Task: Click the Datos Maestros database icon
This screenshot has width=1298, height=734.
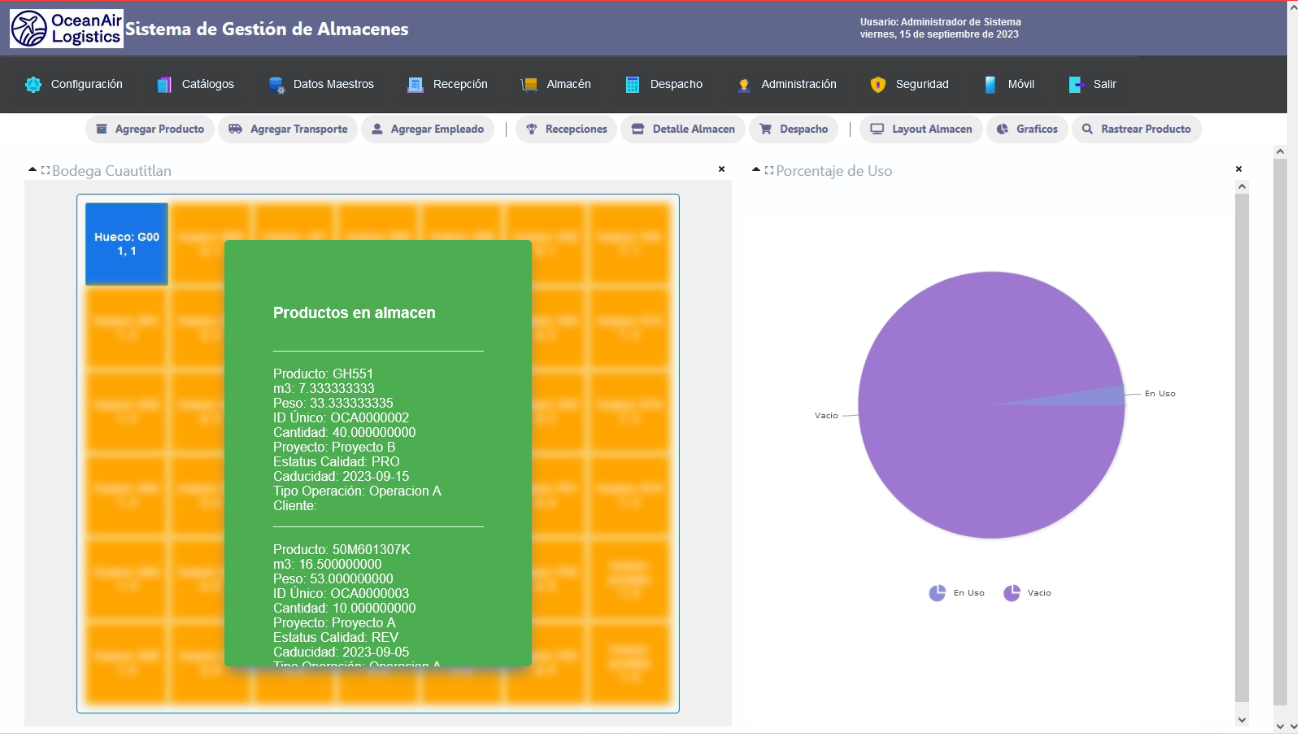Action: point(277,85)
